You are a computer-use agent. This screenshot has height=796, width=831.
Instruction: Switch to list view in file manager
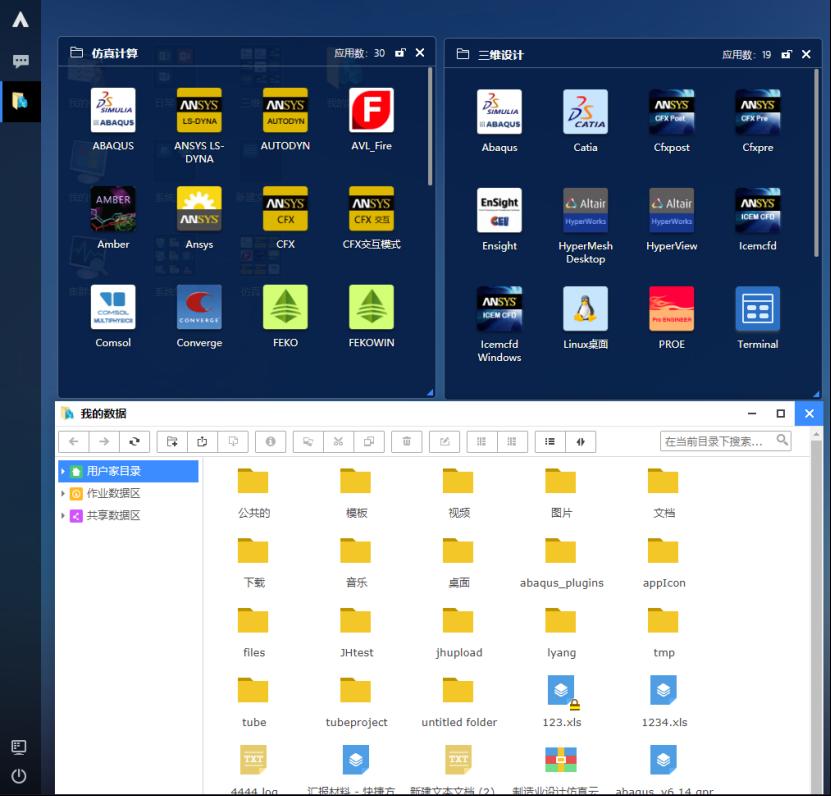[x=550, y=441]
